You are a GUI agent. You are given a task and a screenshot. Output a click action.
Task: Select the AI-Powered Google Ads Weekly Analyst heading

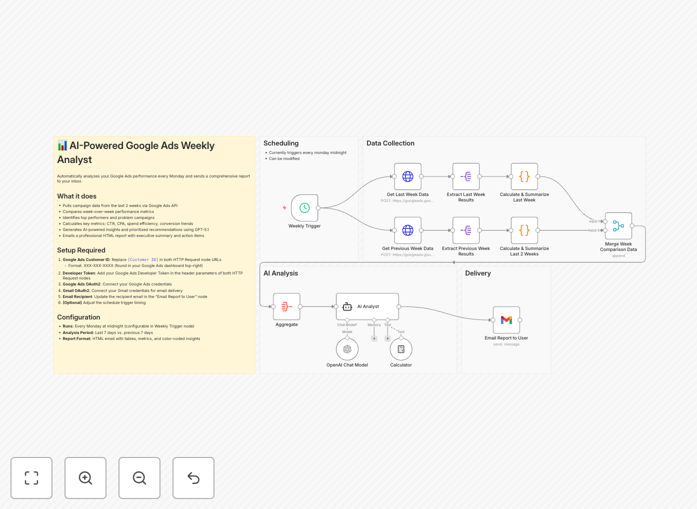136,152
